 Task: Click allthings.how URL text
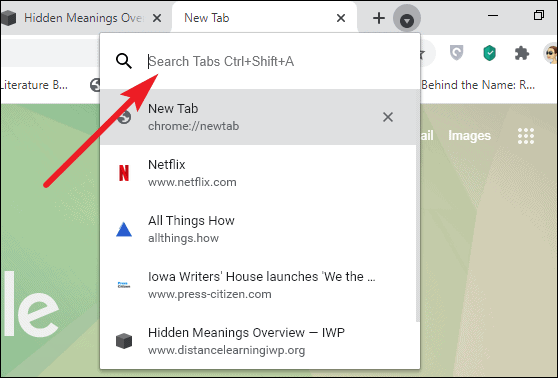point(183,238)
